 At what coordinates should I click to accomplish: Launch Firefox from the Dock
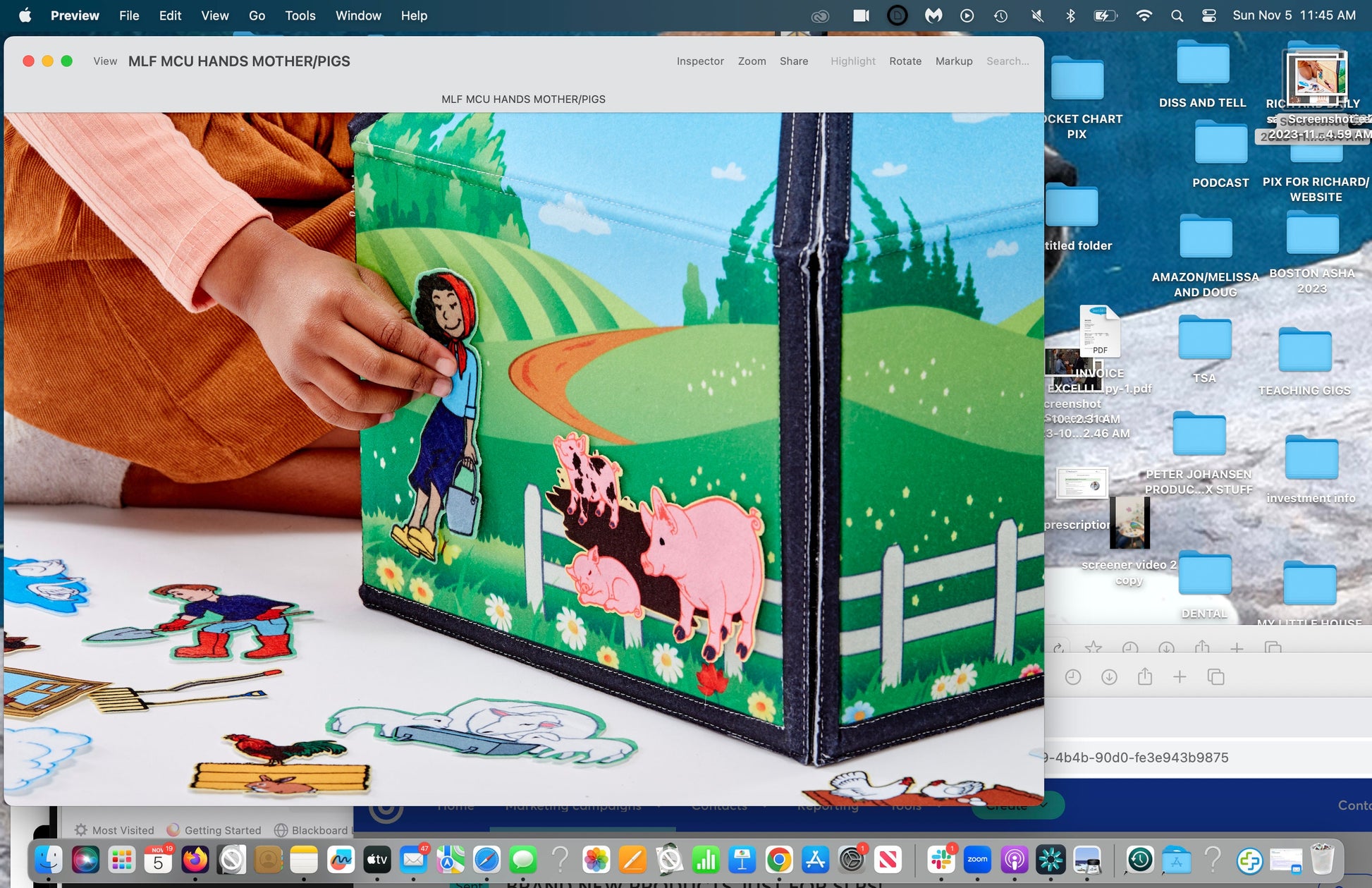pyautogui.click(x=195, y=860)
